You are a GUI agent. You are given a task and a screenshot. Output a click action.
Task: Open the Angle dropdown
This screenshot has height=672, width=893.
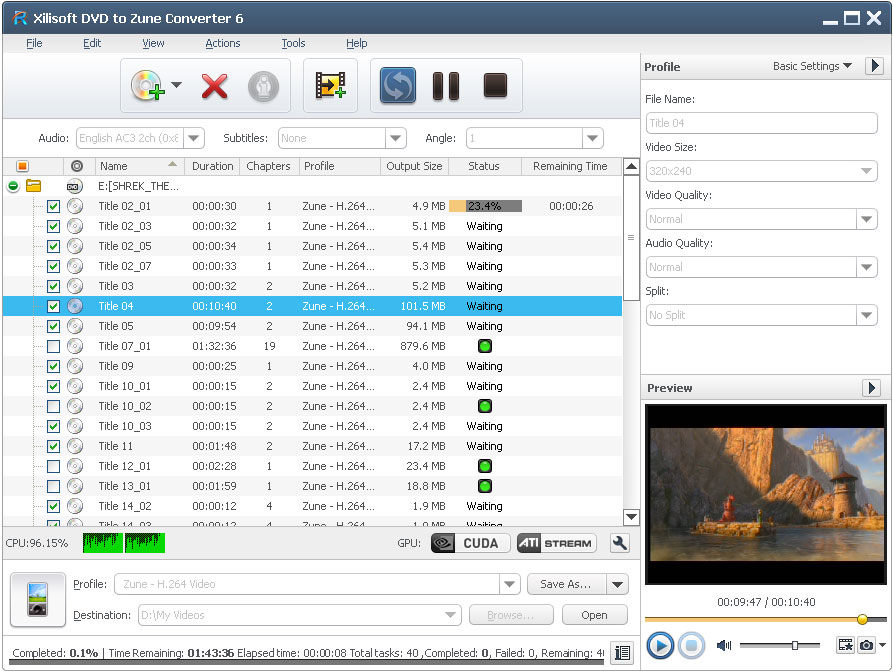[592, 138]
